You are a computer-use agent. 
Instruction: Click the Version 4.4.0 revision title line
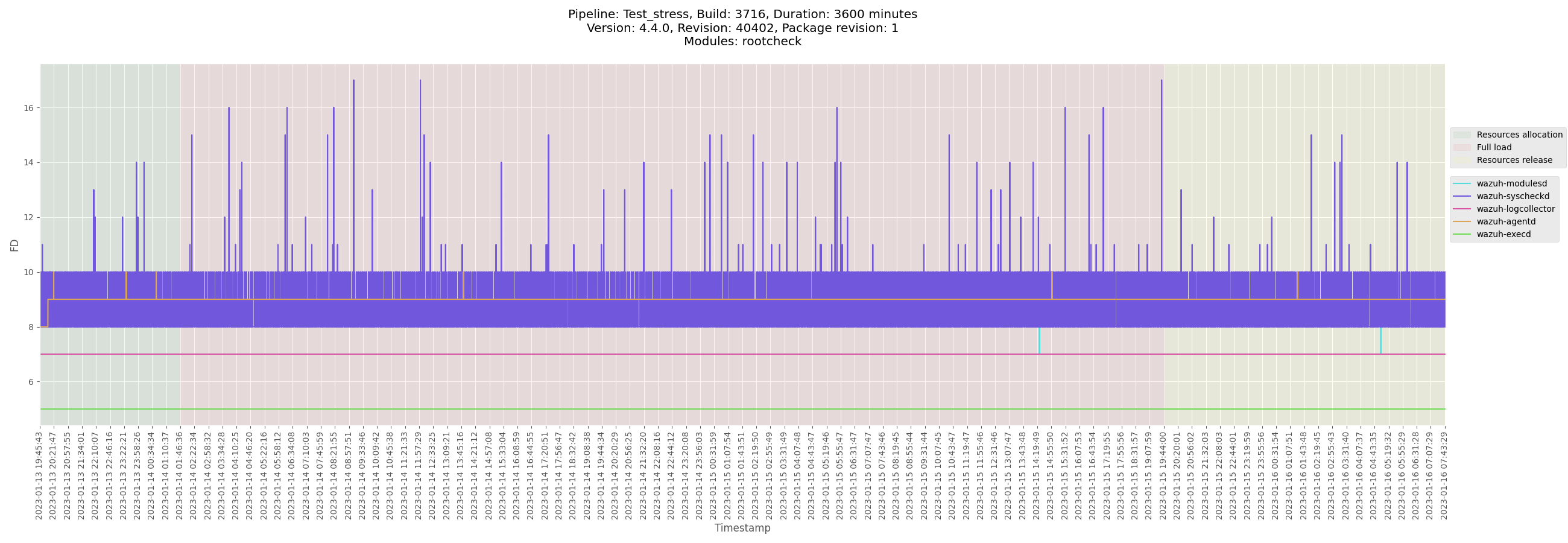tap(742, 28)
